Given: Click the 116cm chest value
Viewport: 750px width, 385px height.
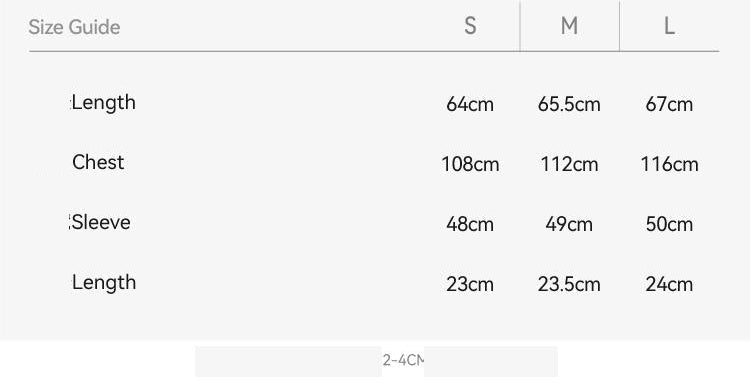Looking at the screenshot, I should point(669,165).
